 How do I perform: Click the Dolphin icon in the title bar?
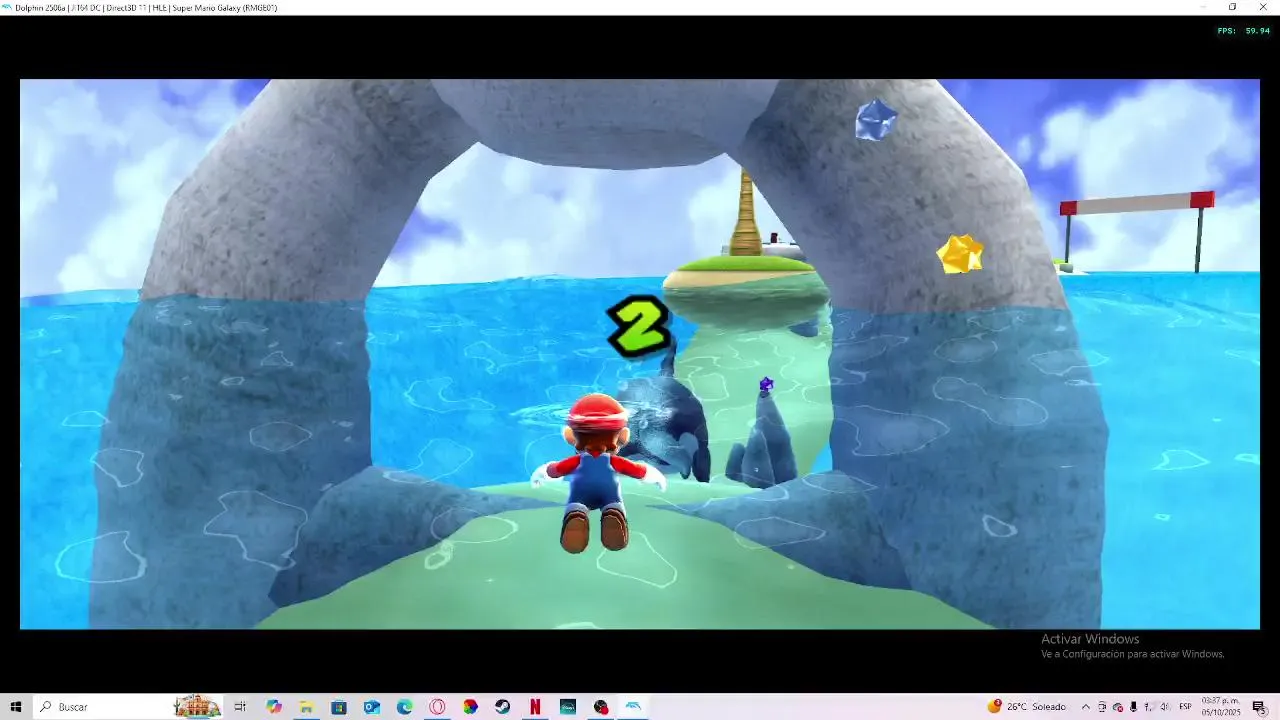click(7, 7)
